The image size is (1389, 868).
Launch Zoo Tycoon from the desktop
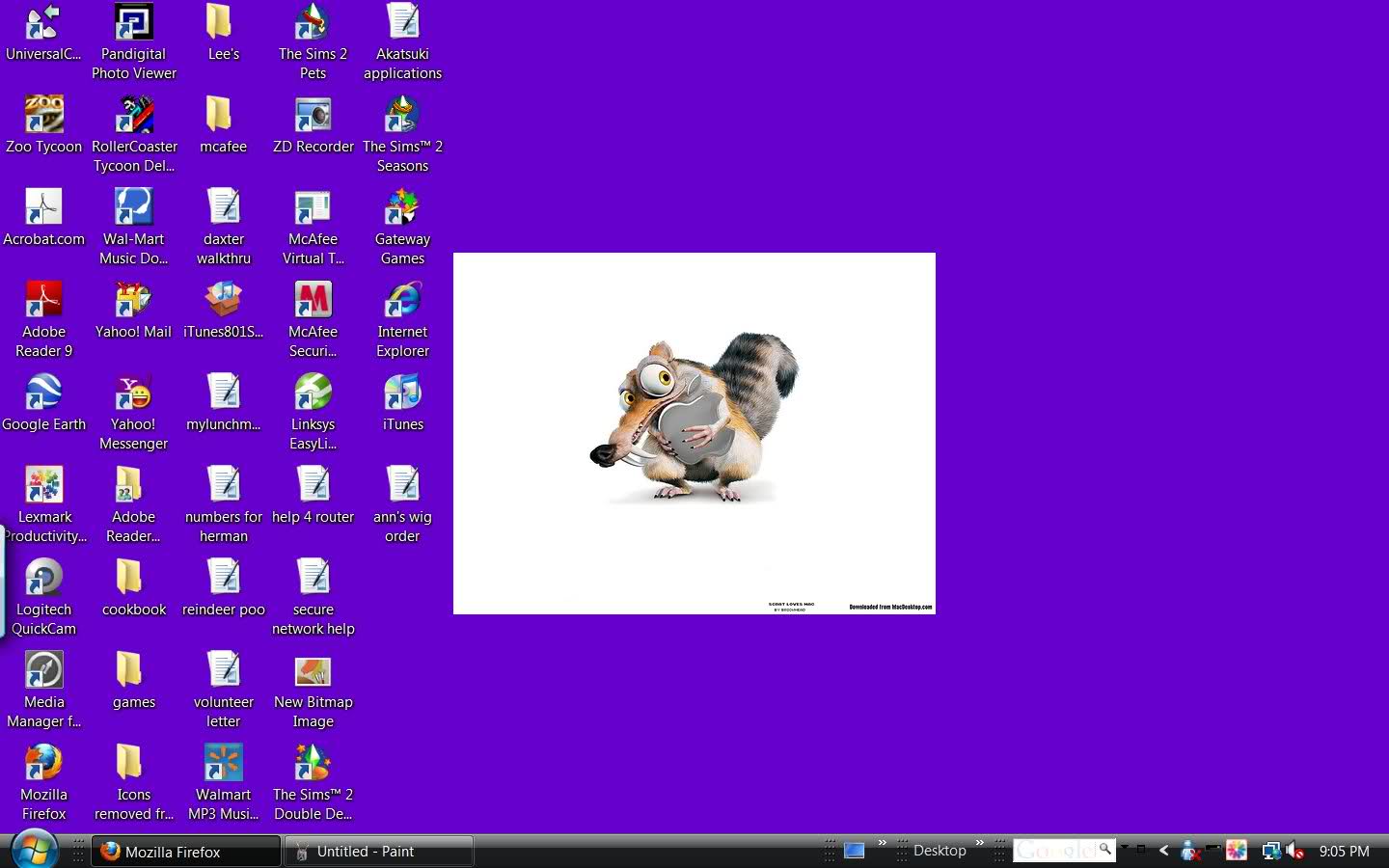point(43,124)
